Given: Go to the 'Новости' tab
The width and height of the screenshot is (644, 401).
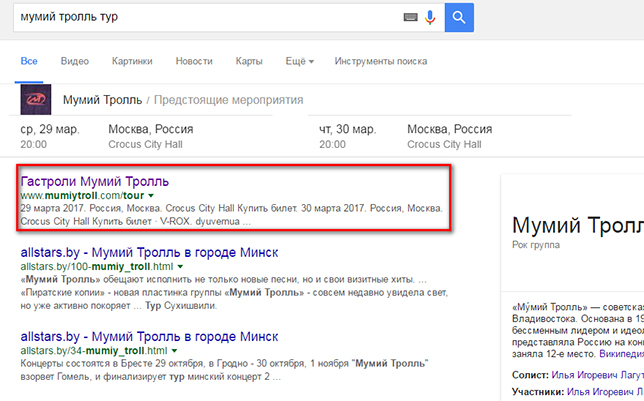Looking at the screenshot, I should coord(194,61).
